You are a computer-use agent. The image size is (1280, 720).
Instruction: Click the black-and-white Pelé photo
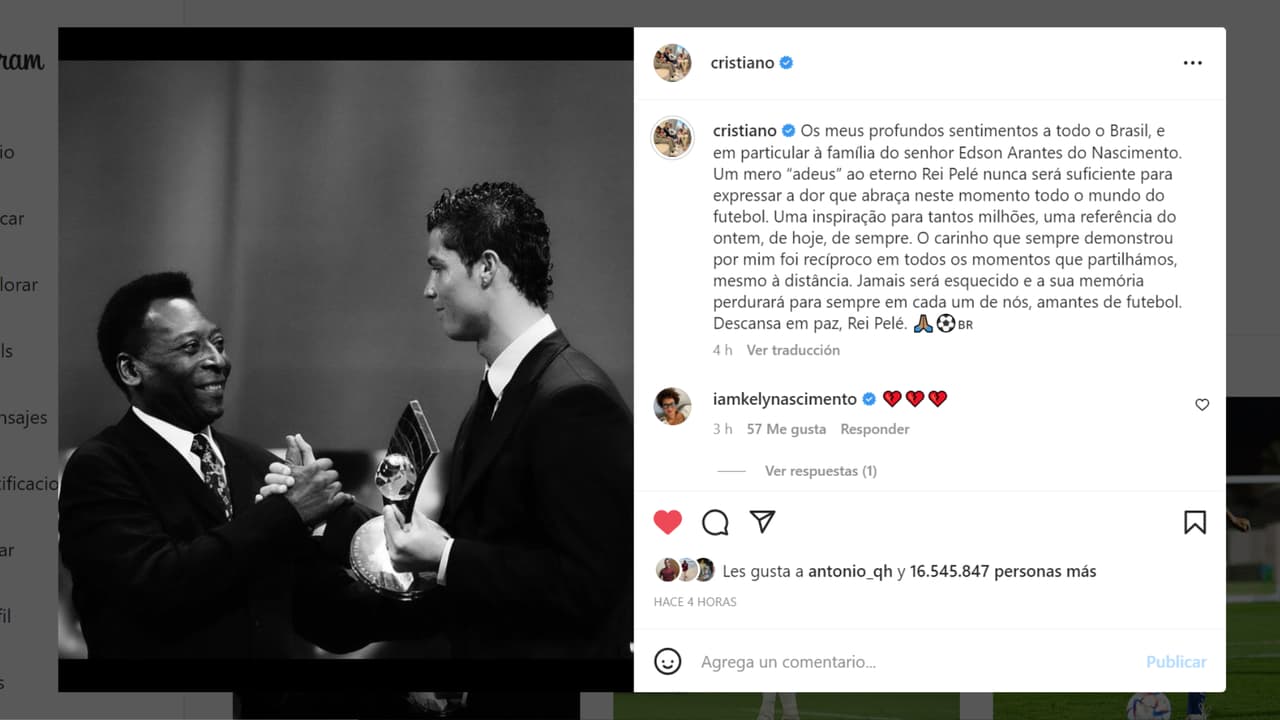pyautogui.click(x=346, y=360)
